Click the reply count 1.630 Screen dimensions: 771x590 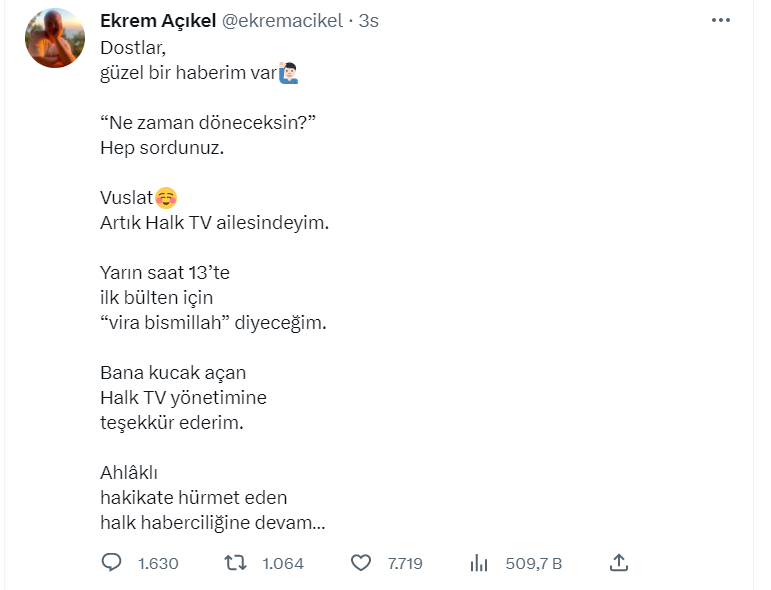coord(158,564)
